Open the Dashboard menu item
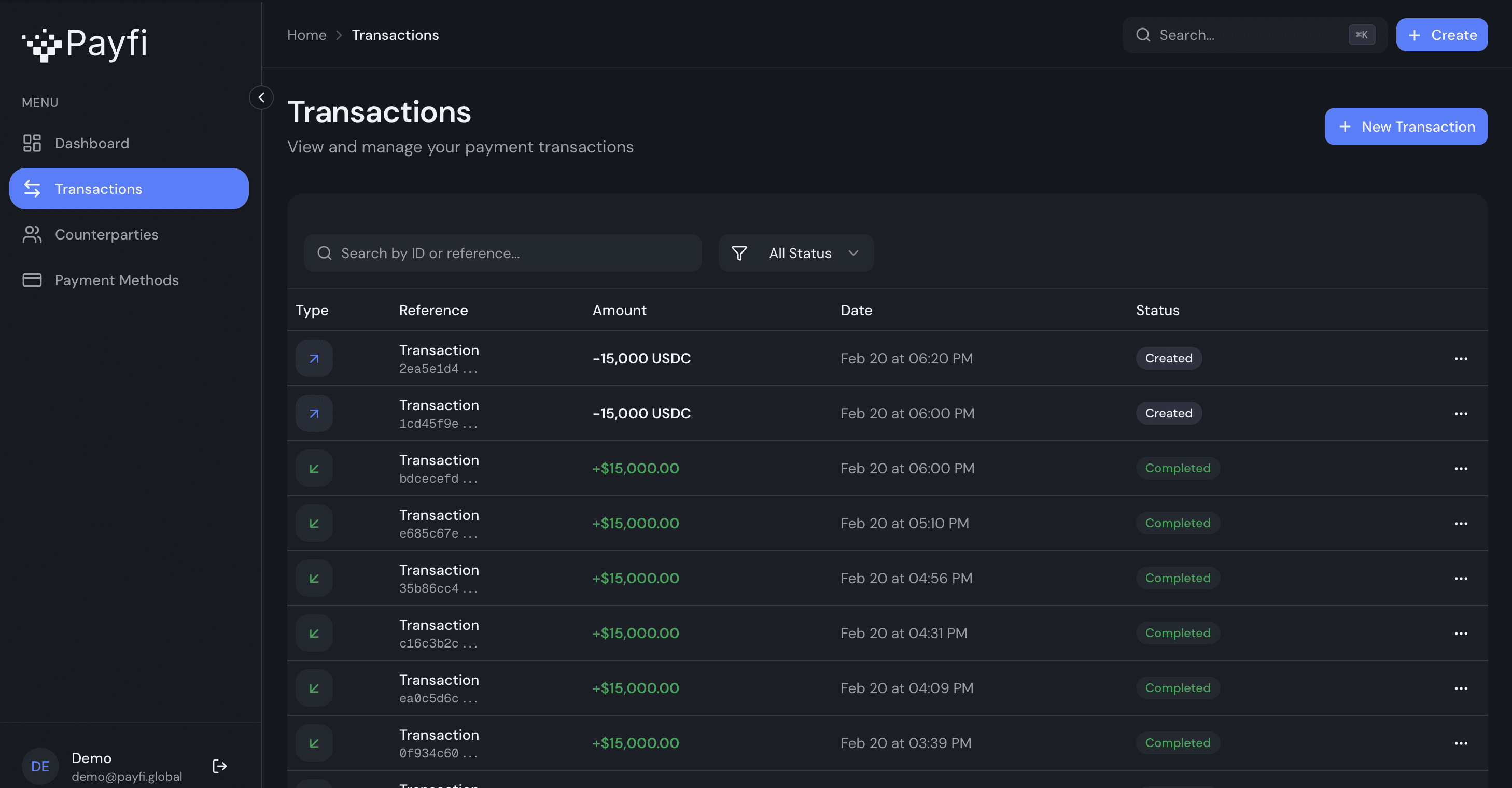 click(x=92, y=143)
